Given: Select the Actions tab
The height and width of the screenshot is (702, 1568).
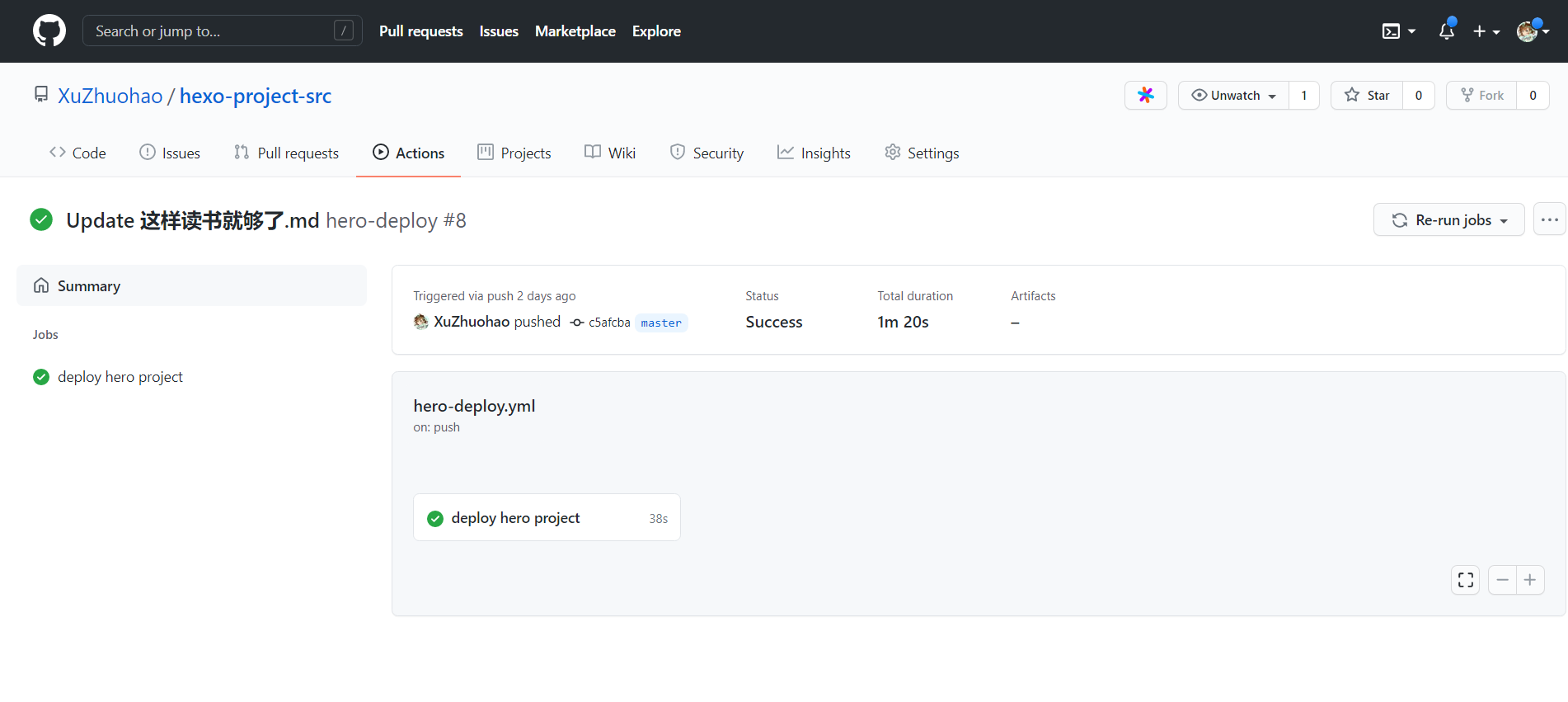Looking at the screenshot, I should tap(408, 153).
